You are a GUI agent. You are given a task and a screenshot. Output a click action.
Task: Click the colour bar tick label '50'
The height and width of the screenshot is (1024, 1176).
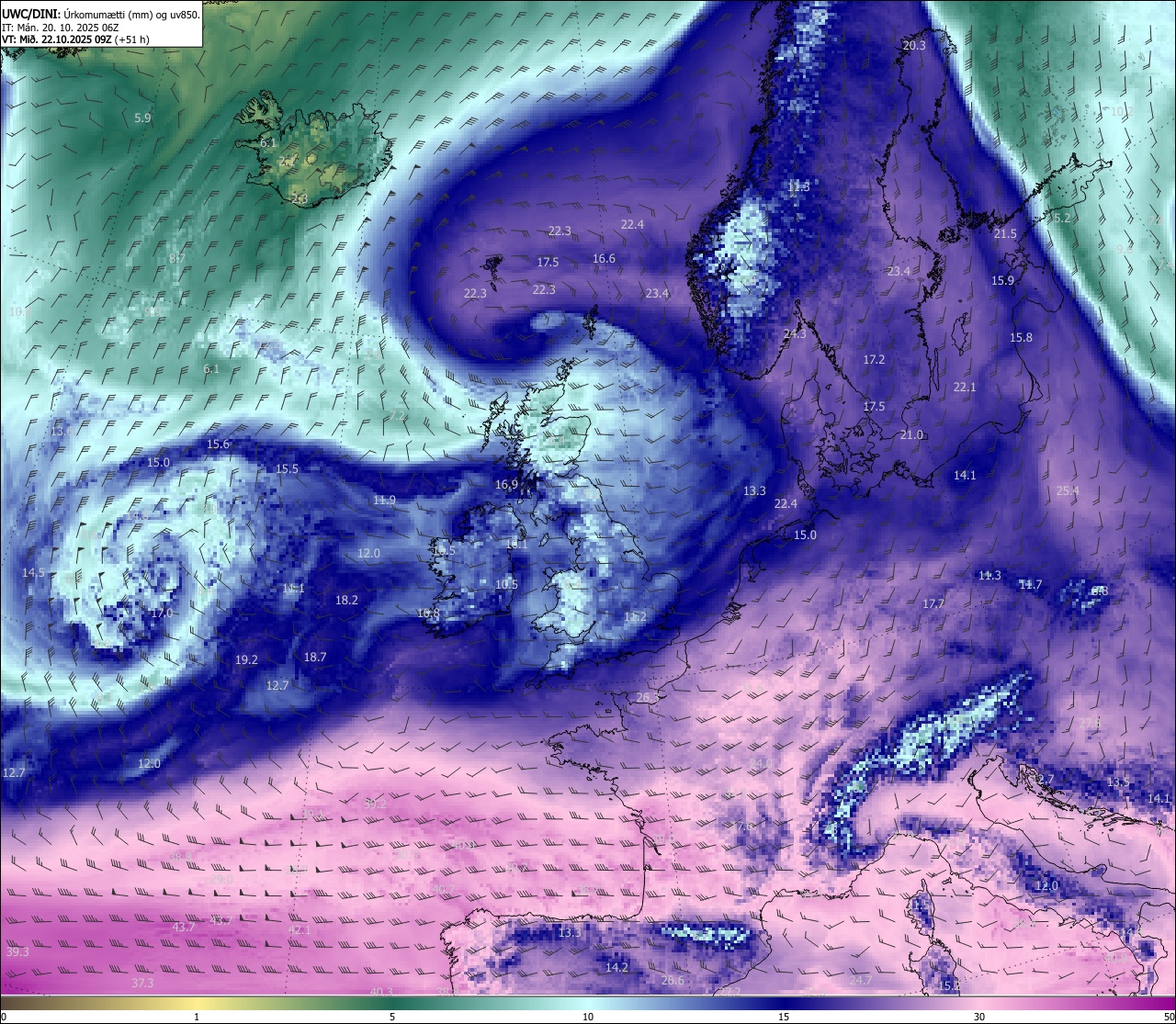click(x=1169, y=1017)
